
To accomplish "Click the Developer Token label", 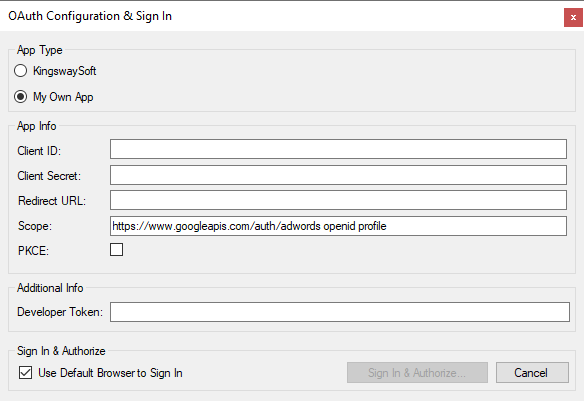I will click(60, 312).
